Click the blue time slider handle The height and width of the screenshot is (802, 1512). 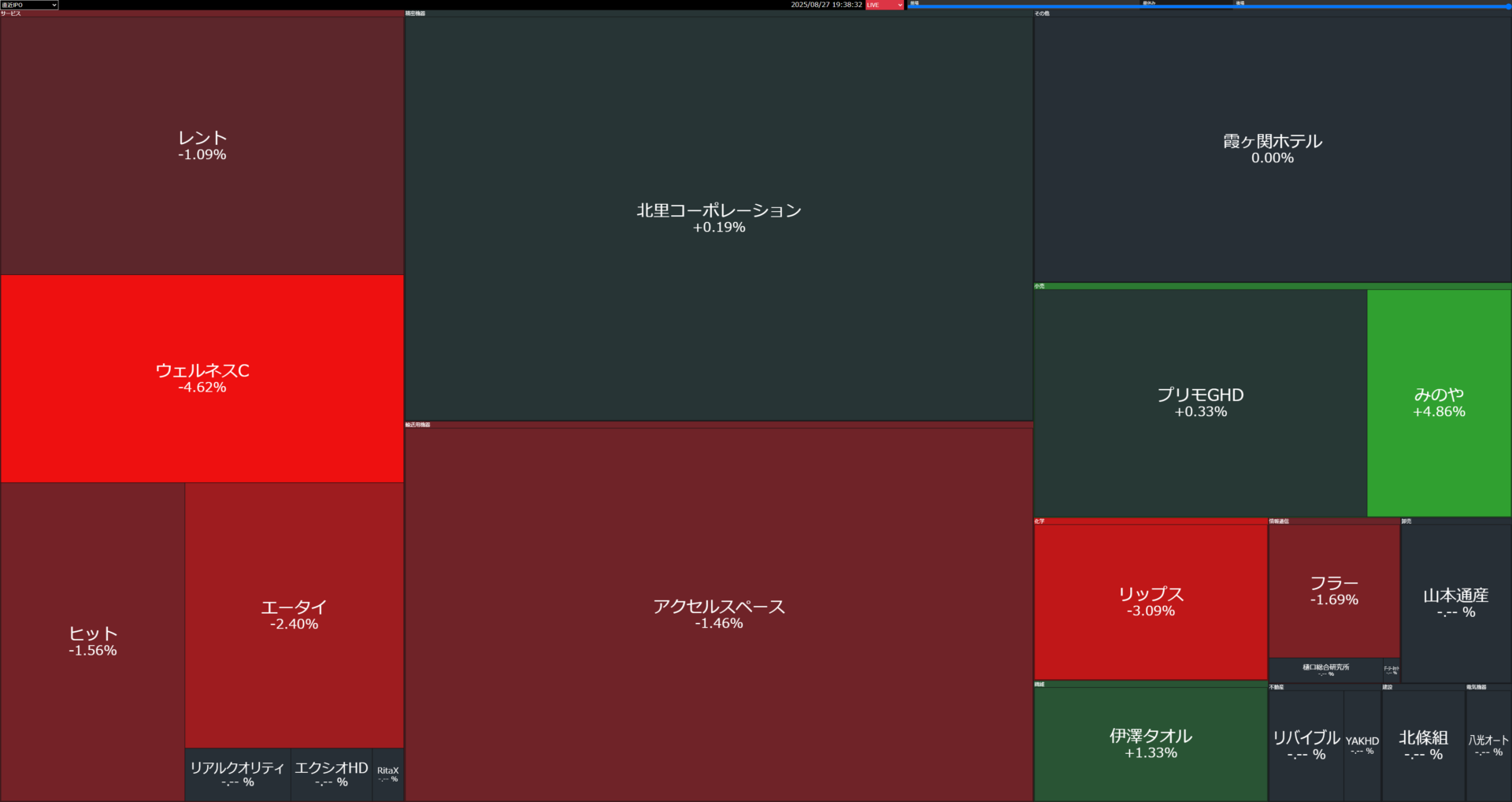coord(1508,6)
